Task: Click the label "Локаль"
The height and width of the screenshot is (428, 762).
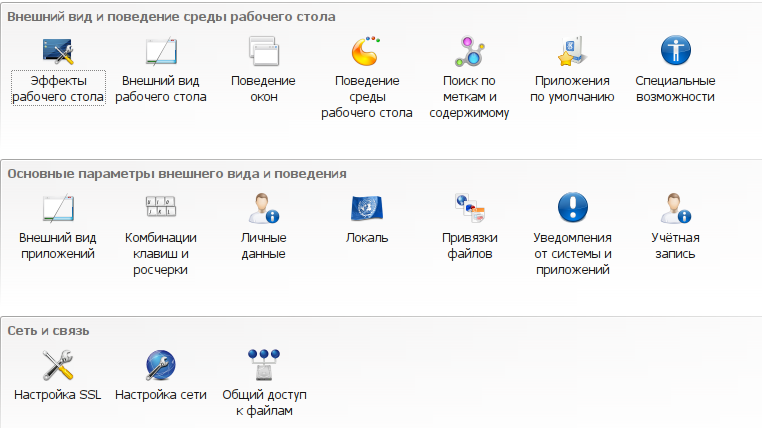Action: [367, 238]
